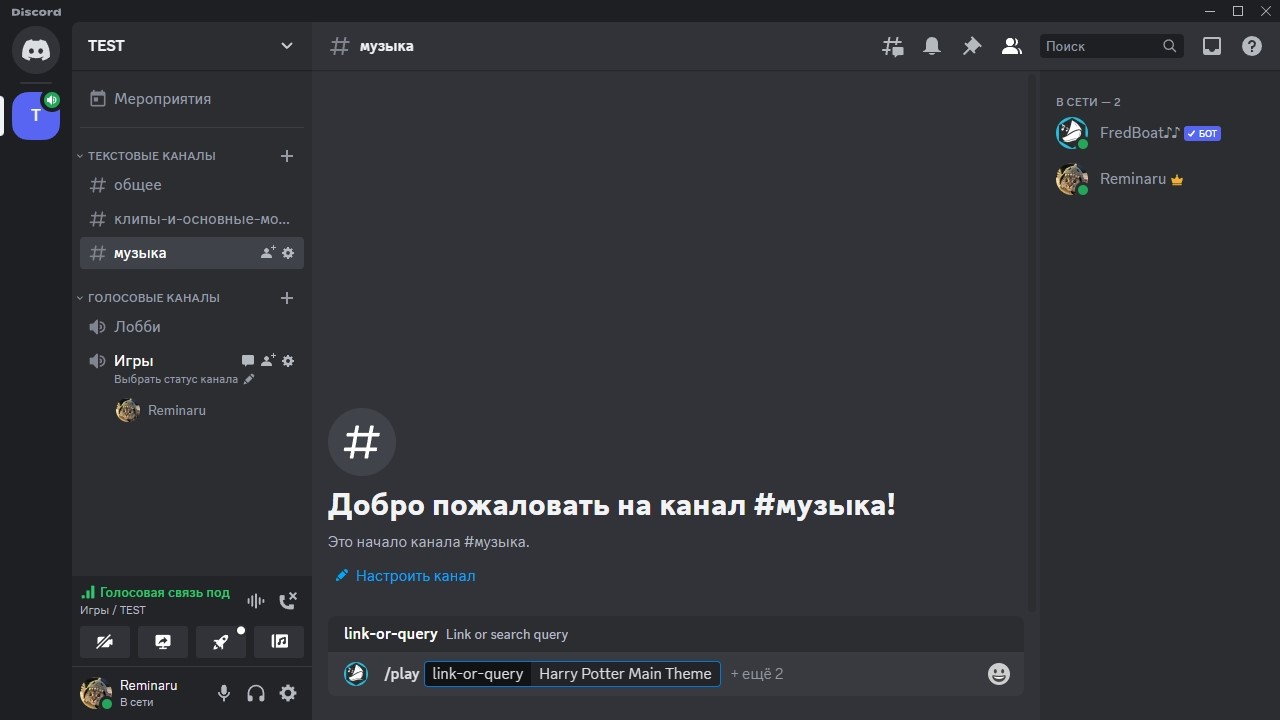This screenshot has width=1280, height=720.
Task: Collapse the ГОЛОСОВЫЕ КАНАЛЫ category
Action: point(148,298)
